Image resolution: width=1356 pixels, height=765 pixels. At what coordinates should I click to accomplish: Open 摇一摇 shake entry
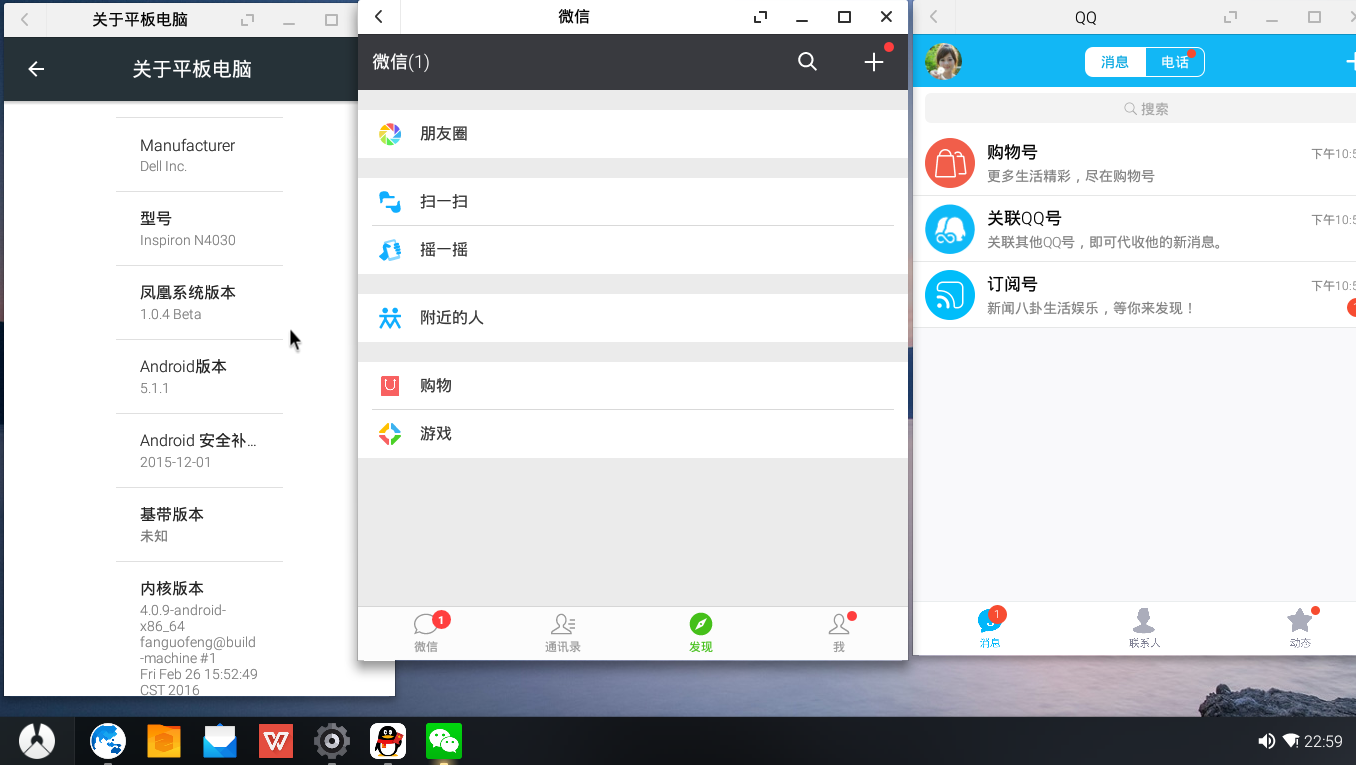click(633, 250)
